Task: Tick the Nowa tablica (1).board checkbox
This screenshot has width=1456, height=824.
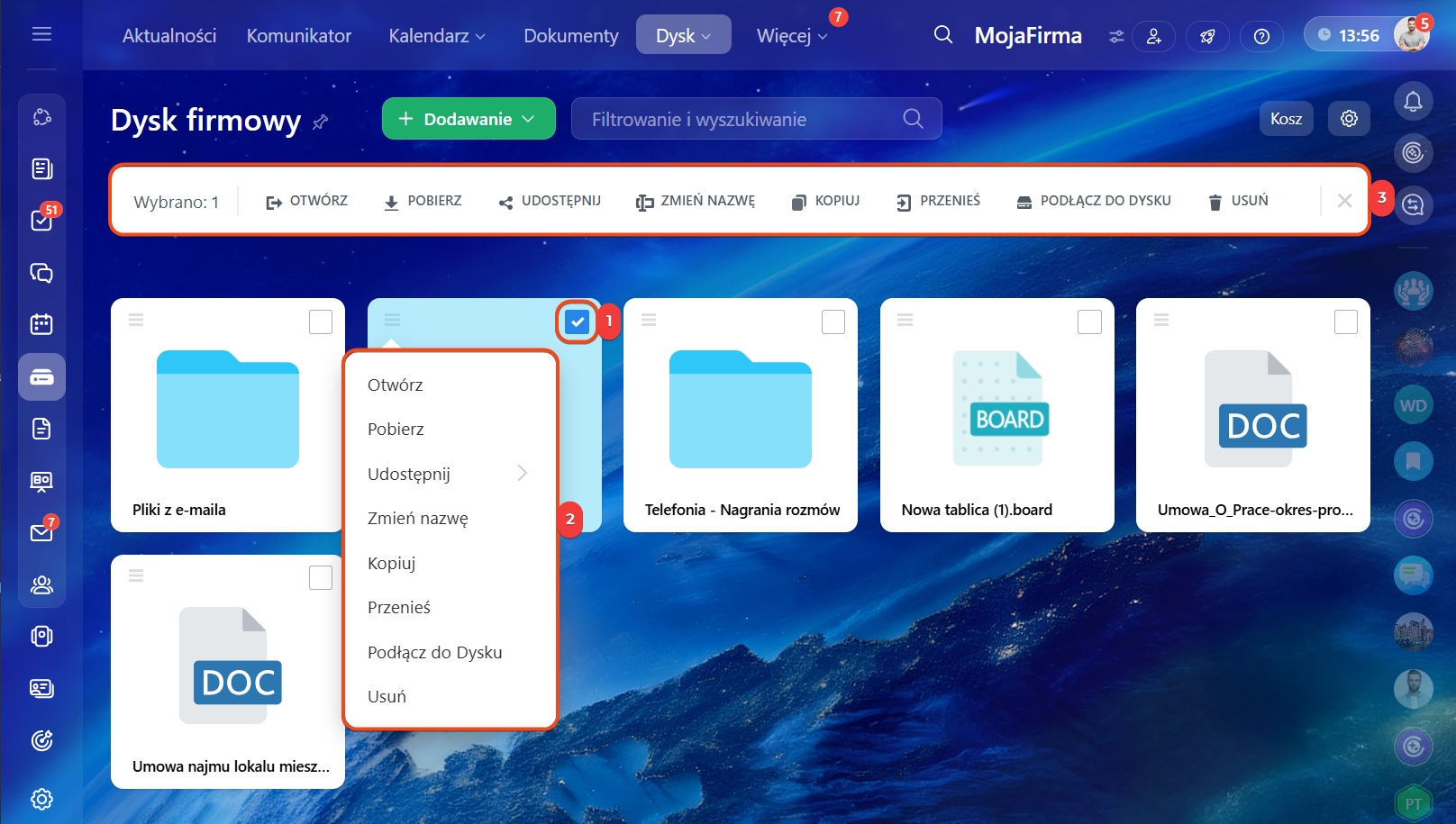Action: coord(1089,321)
